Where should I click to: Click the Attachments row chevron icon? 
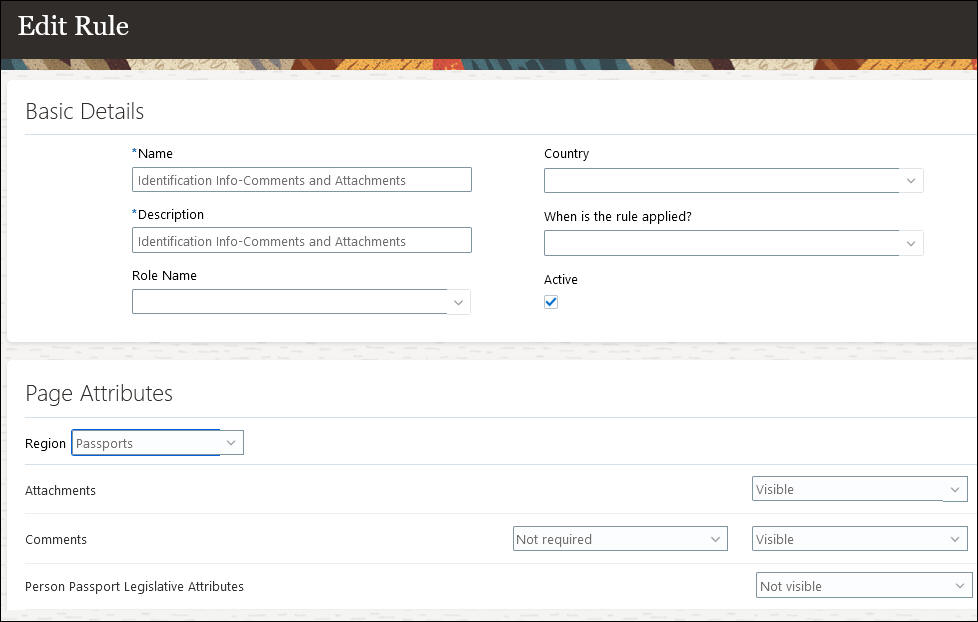pos(954,489)
